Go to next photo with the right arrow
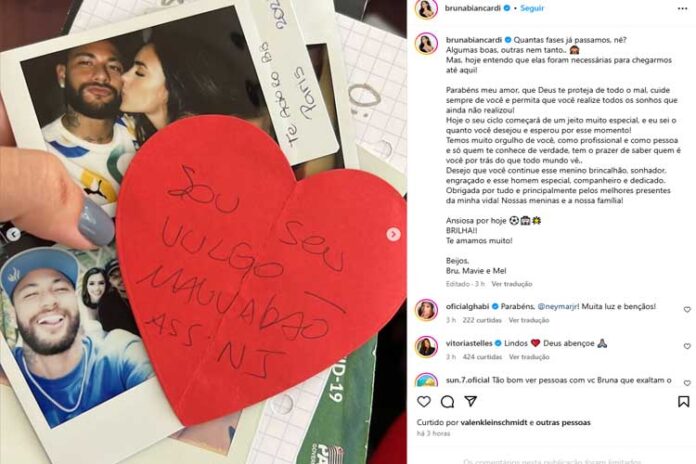The width and height of the screenshot is (696, 464). 393,234
